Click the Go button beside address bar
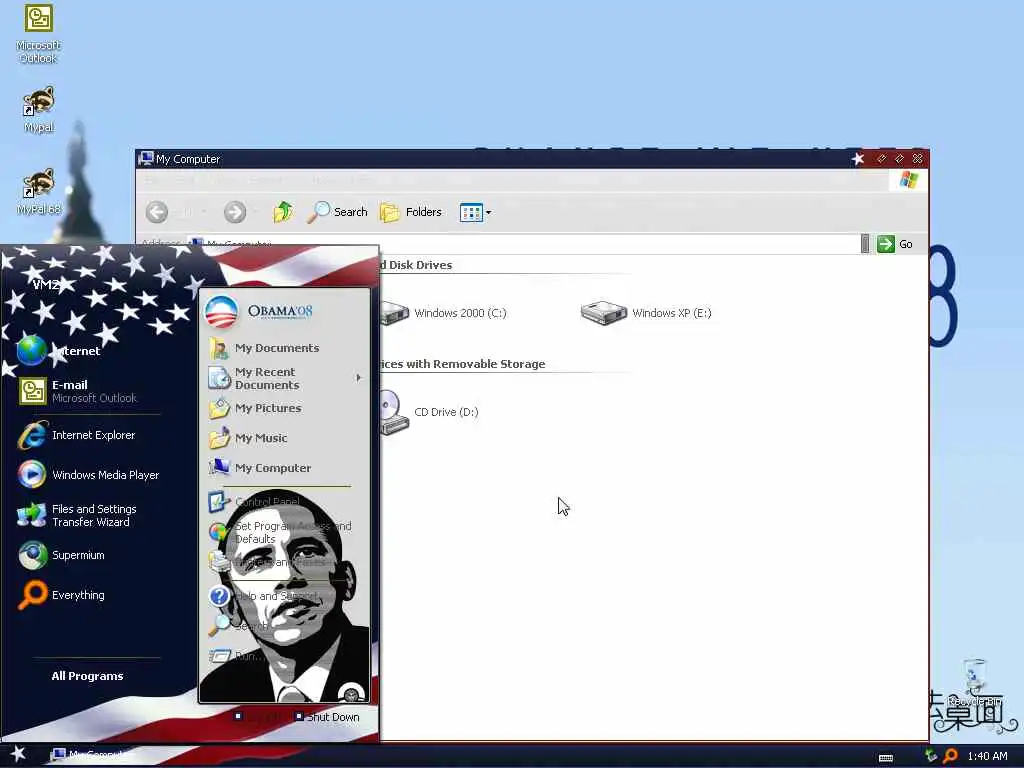Image resolution: width=1024 pixels, height=768 pixels. point(895,244)
